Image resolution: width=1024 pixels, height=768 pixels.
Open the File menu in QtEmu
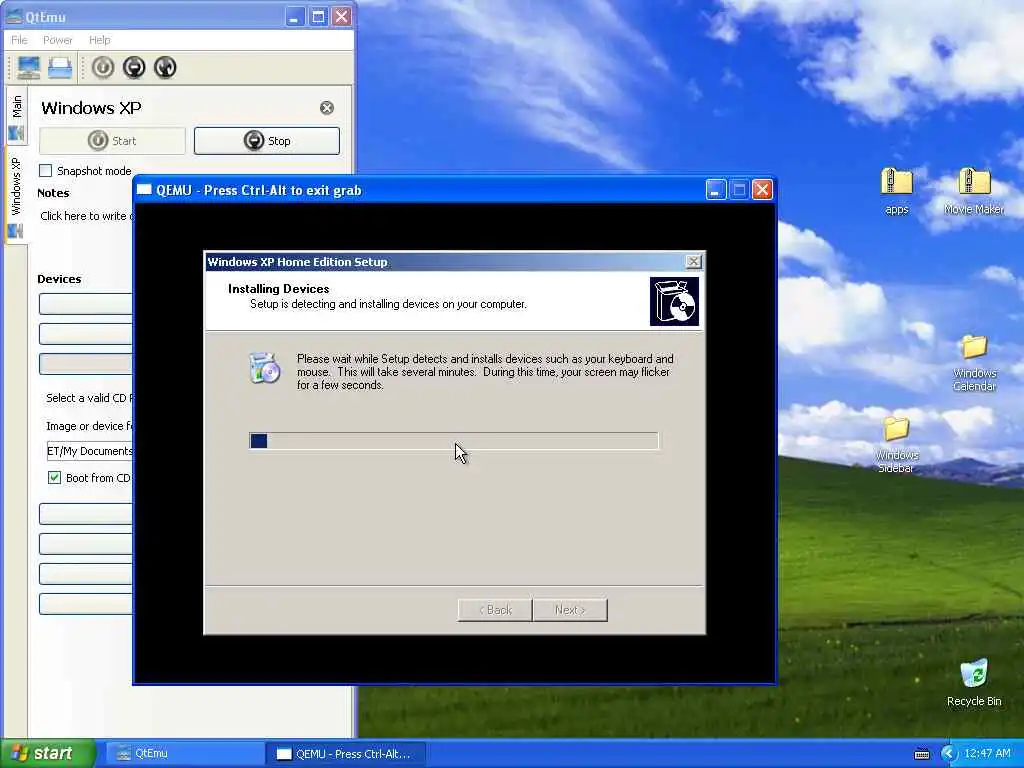[20, 40]
